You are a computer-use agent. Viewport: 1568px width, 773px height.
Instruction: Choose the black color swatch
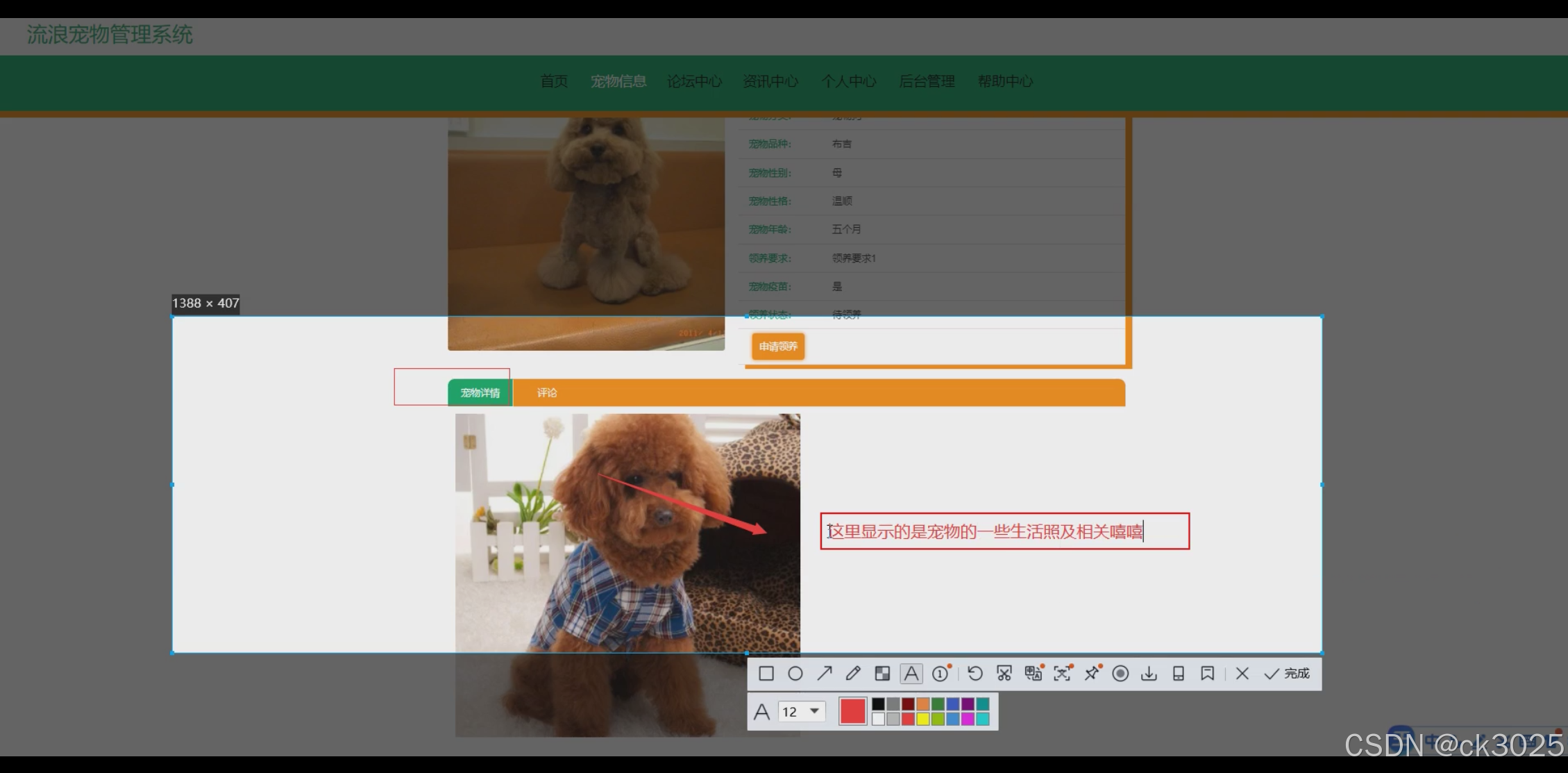(879, 704)
